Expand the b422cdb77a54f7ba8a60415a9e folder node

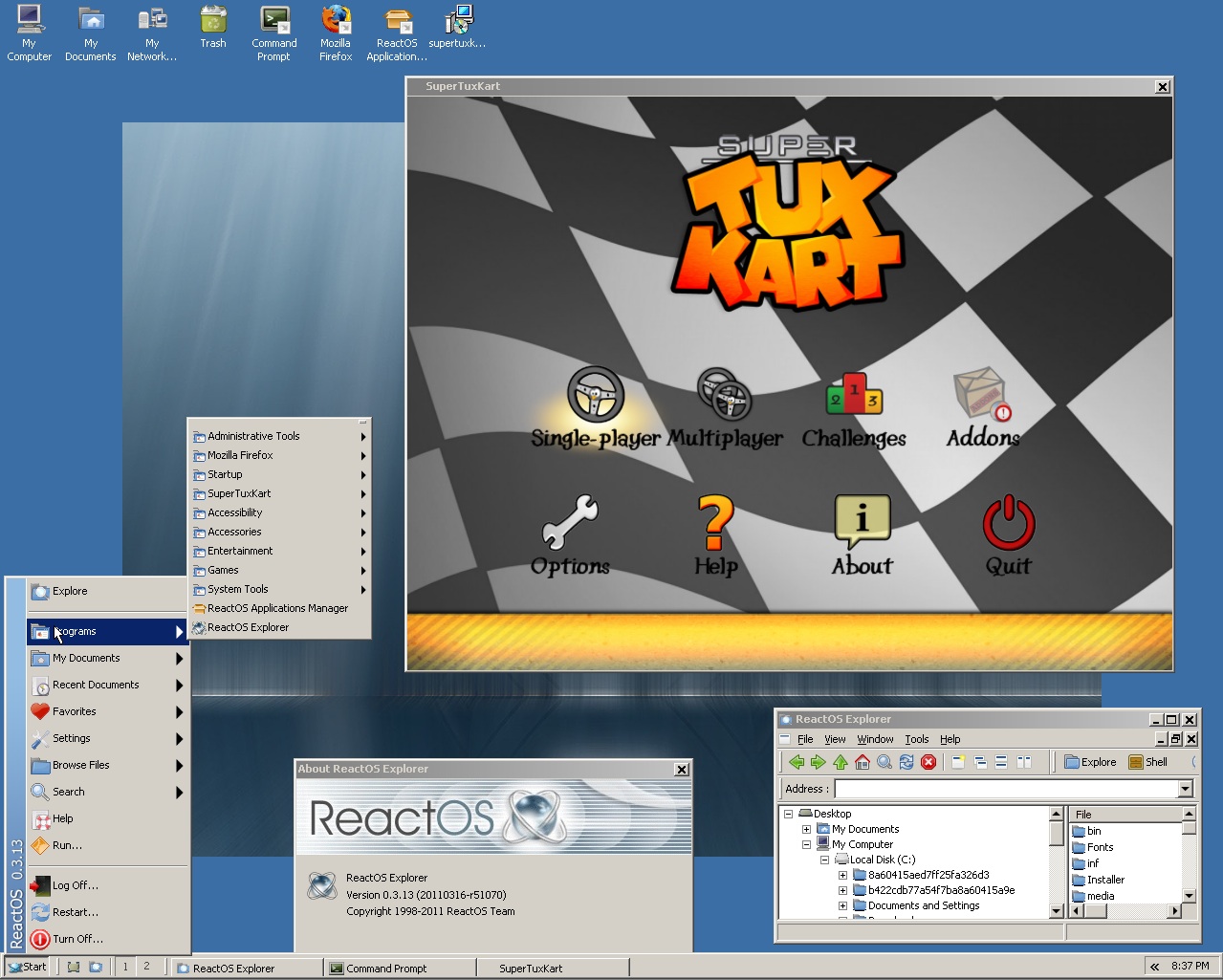pos(842,890)
